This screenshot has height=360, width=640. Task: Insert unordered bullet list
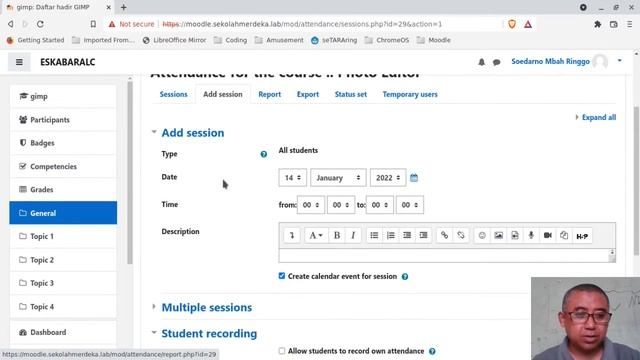pos(374,236)
